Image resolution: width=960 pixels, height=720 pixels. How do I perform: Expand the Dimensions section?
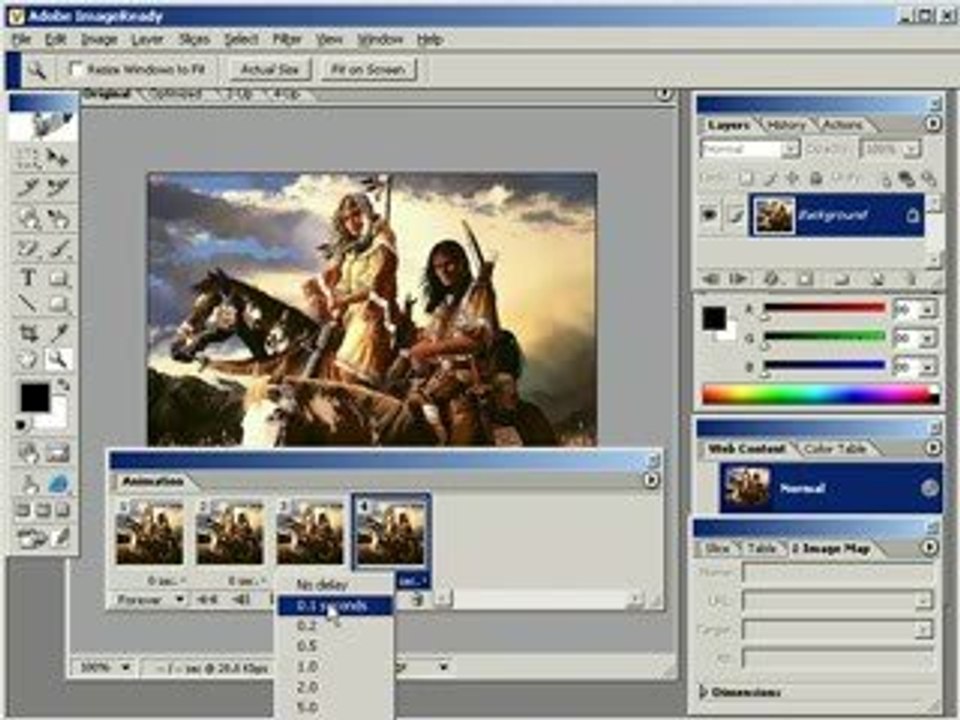click(x=704, y=692)
